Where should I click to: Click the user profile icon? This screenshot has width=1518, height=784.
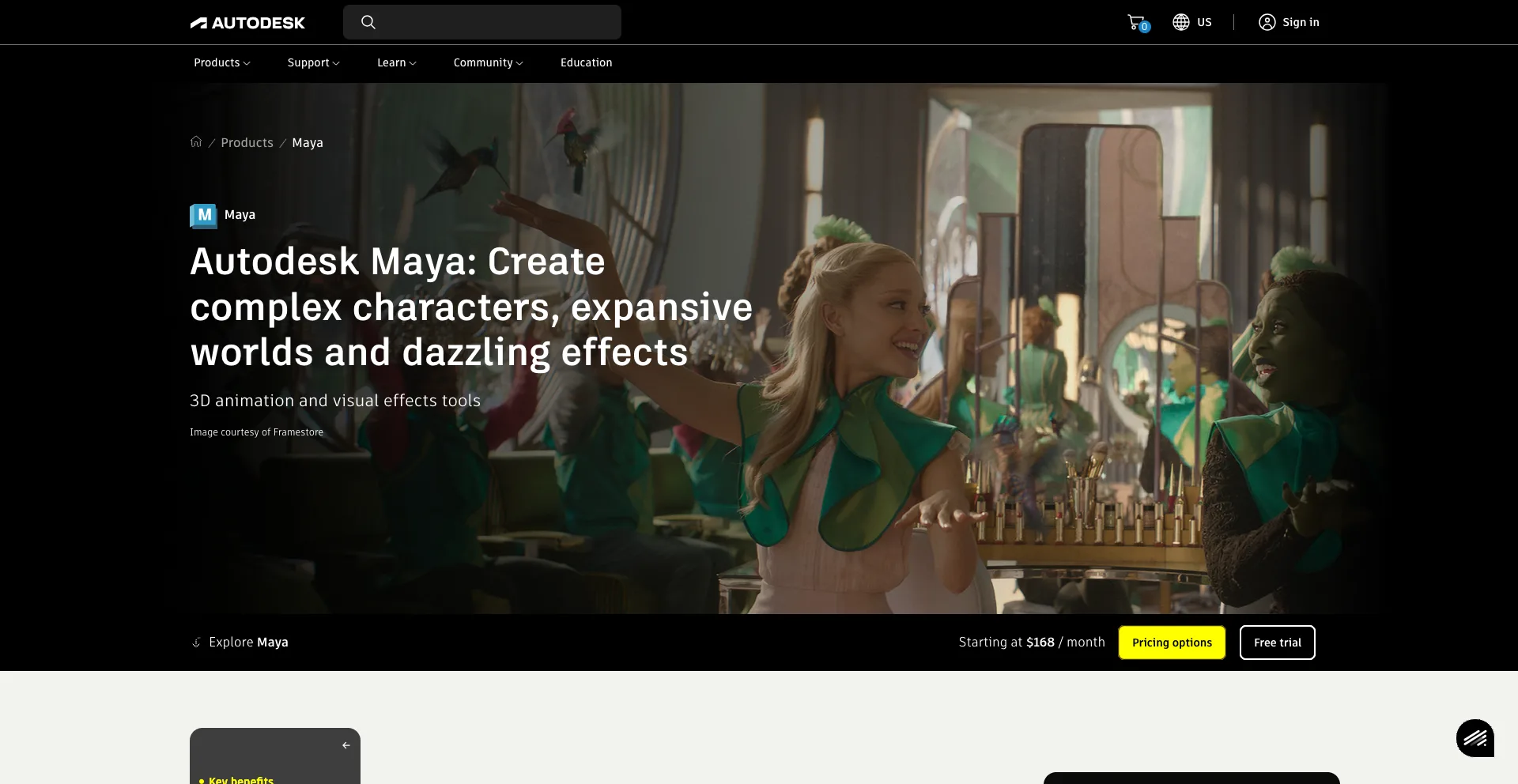click(1267, 22)
